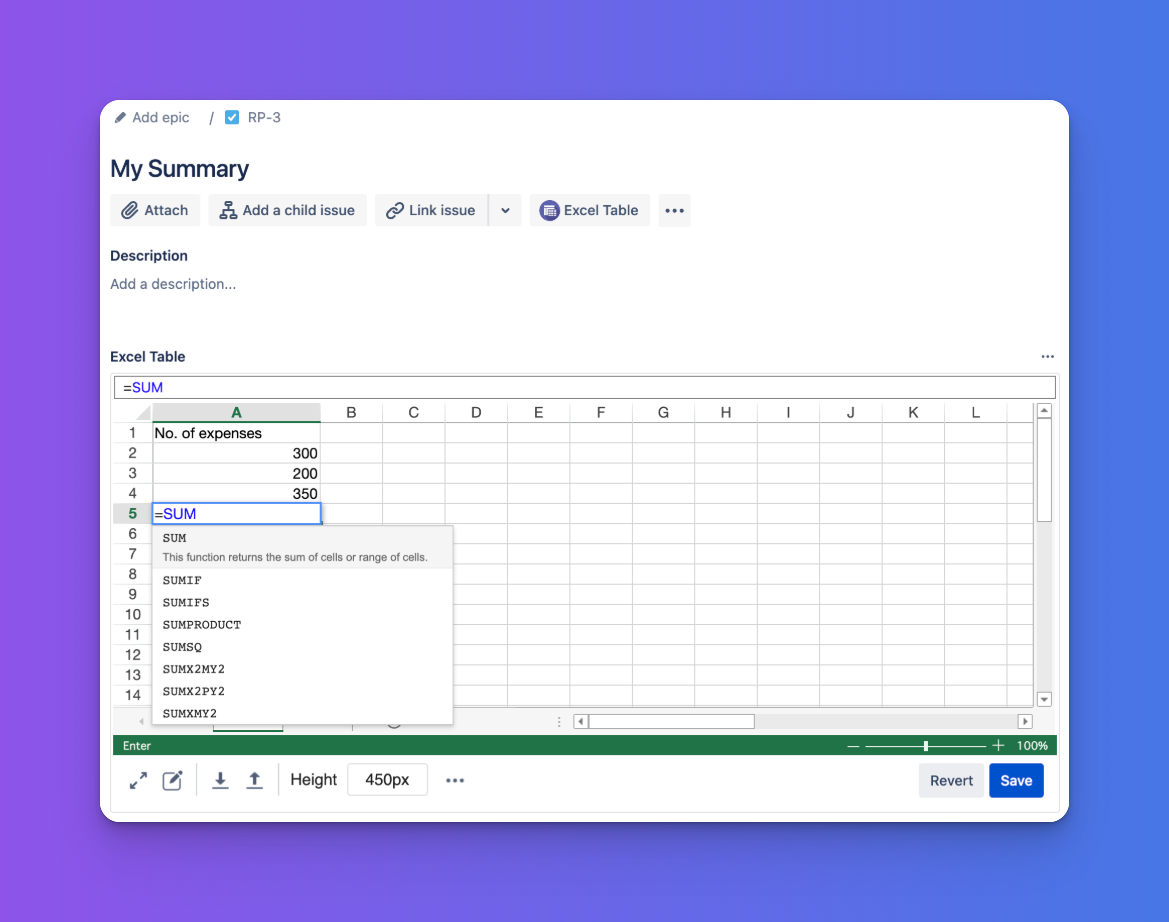Click the download arrow icon
This screenshot has width=1169, height=922.
(x=221, y=781)
